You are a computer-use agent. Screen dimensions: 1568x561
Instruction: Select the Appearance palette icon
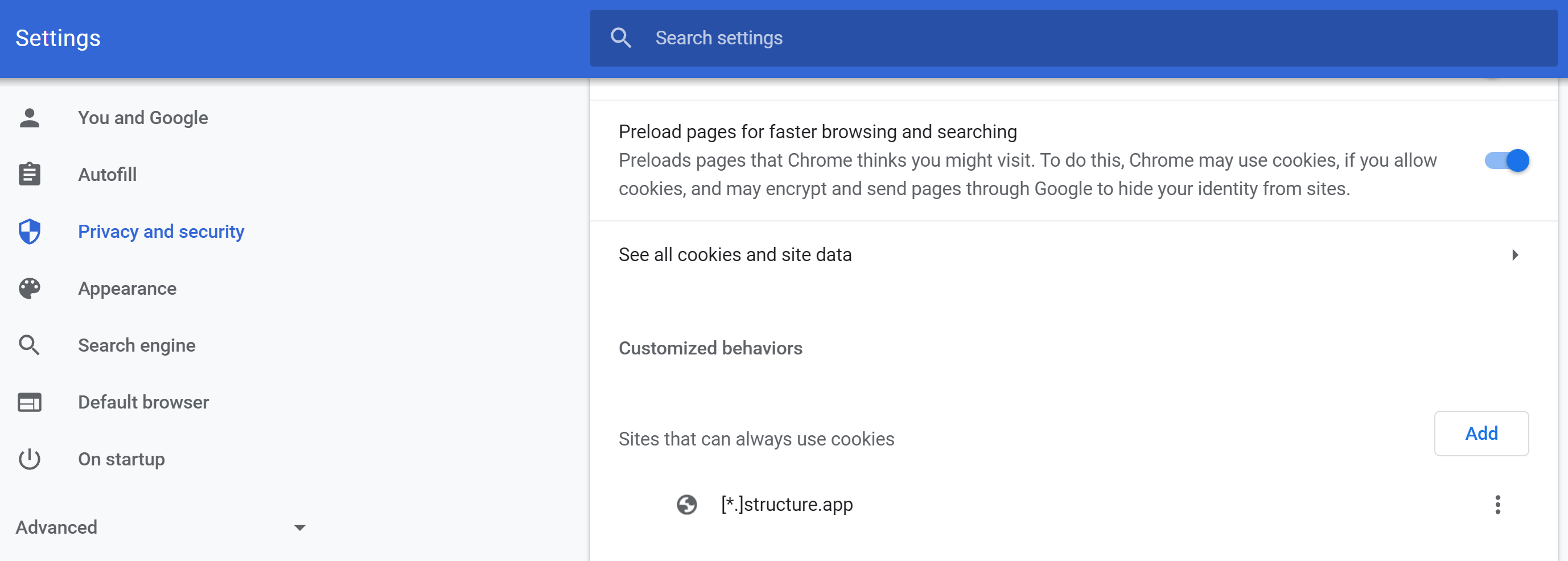tap(29, 288)
